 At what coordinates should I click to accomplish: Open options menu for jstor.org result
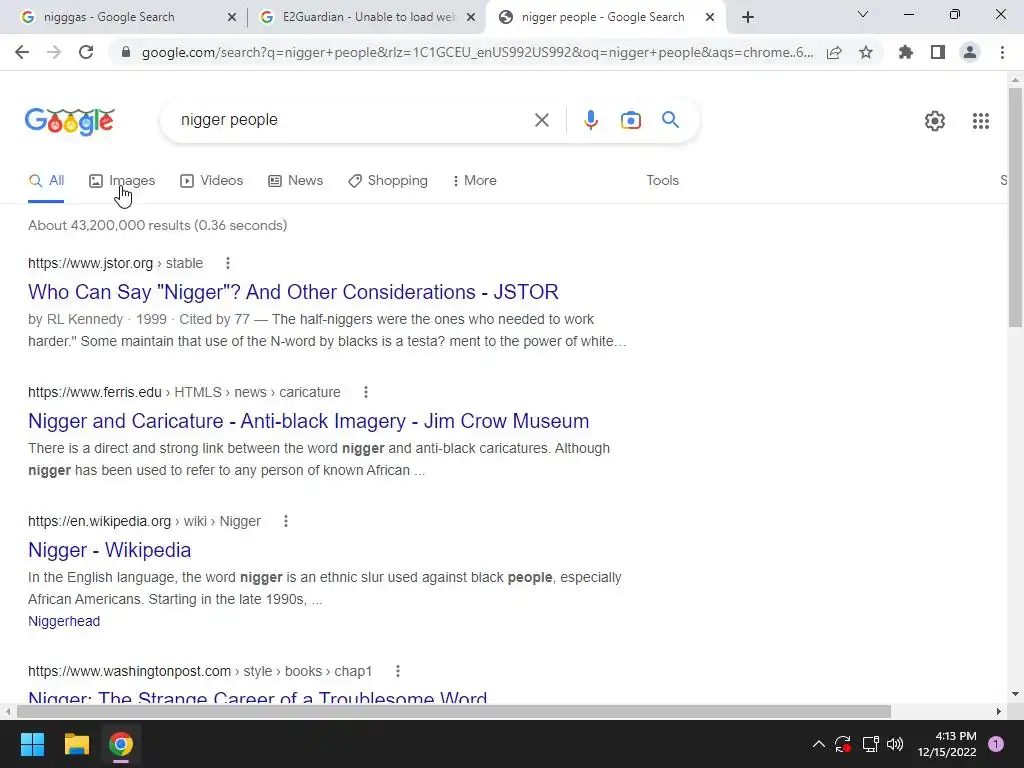[228, 263]
